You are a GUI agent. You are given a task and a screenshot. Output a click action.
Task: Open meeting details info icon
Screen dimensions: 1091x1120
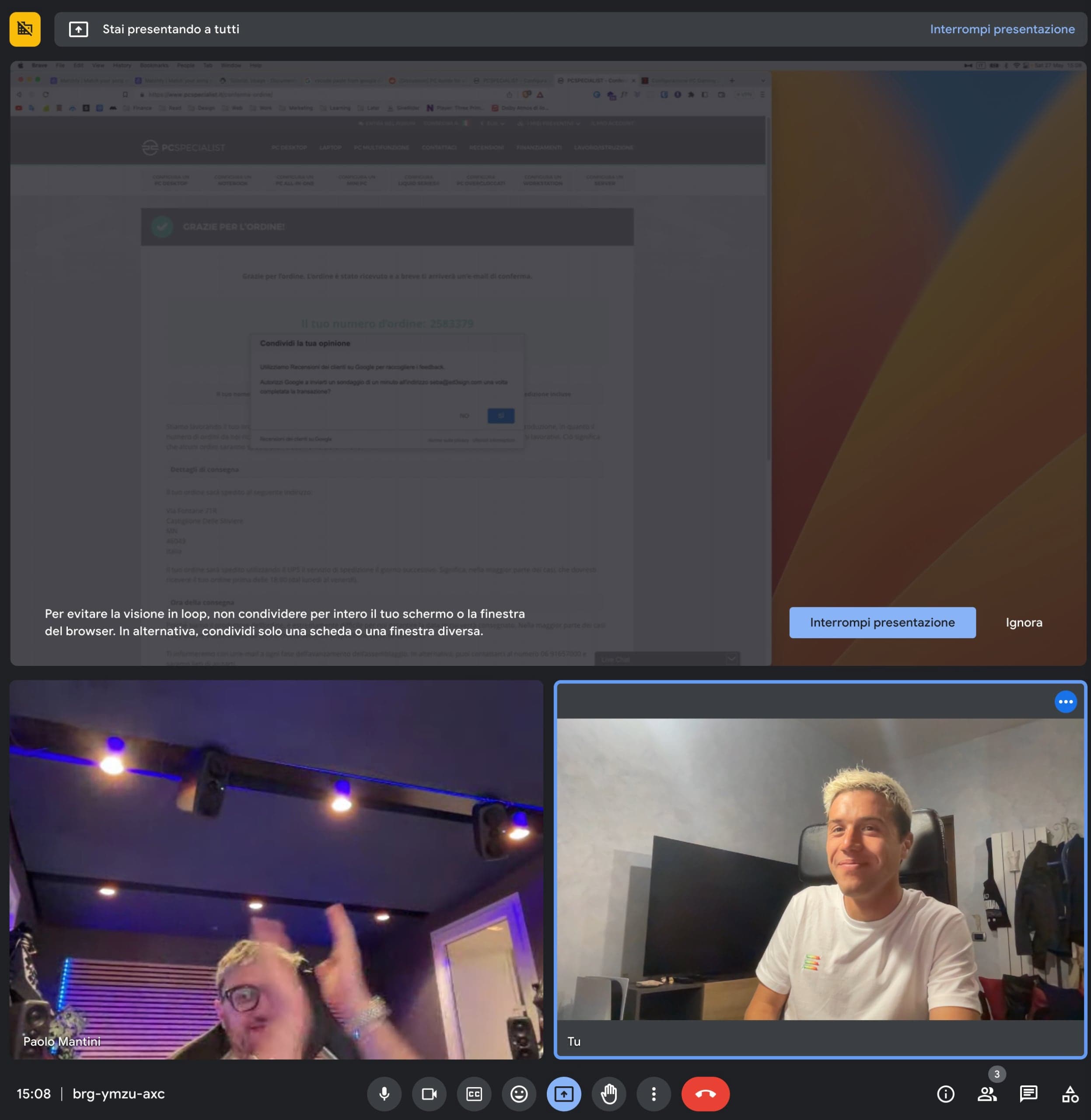click(x=945, y=1094)
